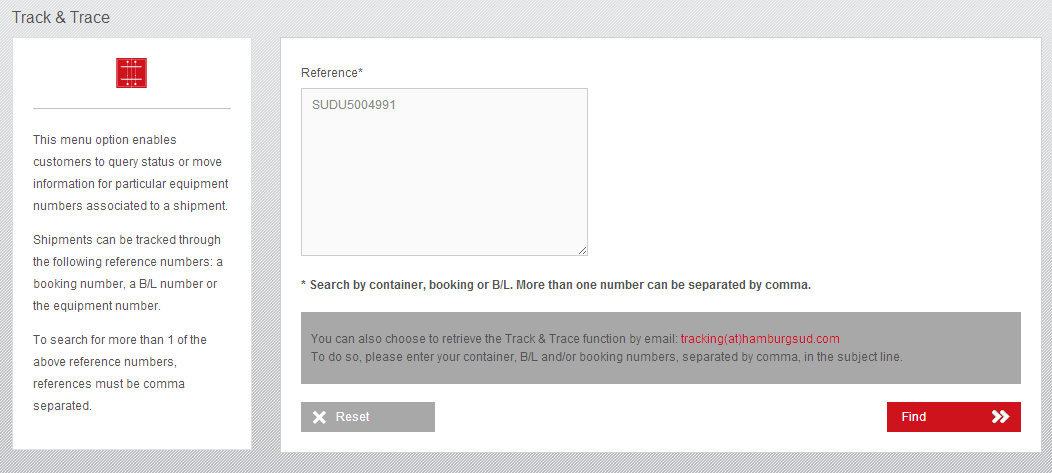Click the X icon on Reset button
The image size is (1052, 473).
pos(319,417)
